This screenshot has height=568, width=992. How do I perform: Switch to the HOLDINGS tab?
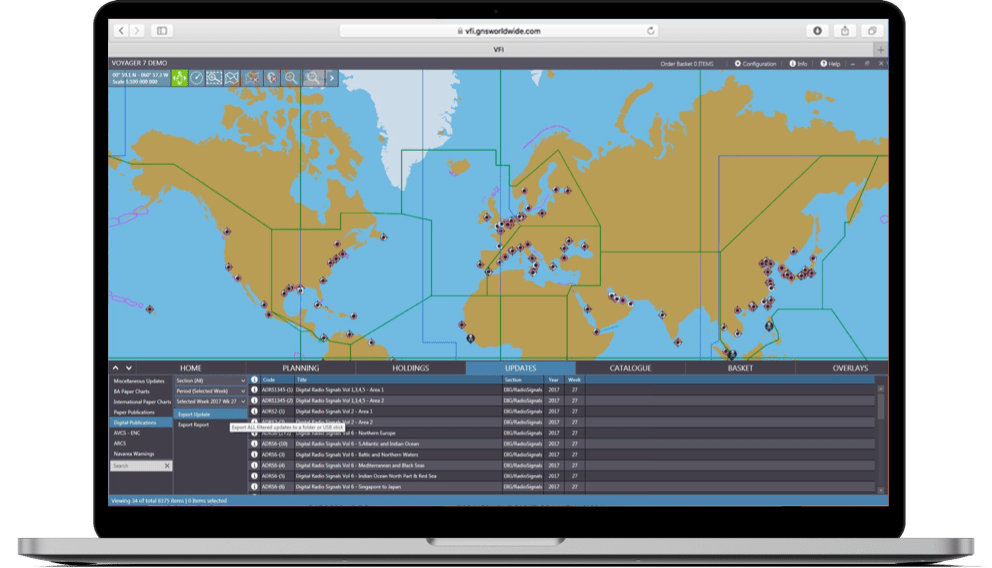point(410,368)
